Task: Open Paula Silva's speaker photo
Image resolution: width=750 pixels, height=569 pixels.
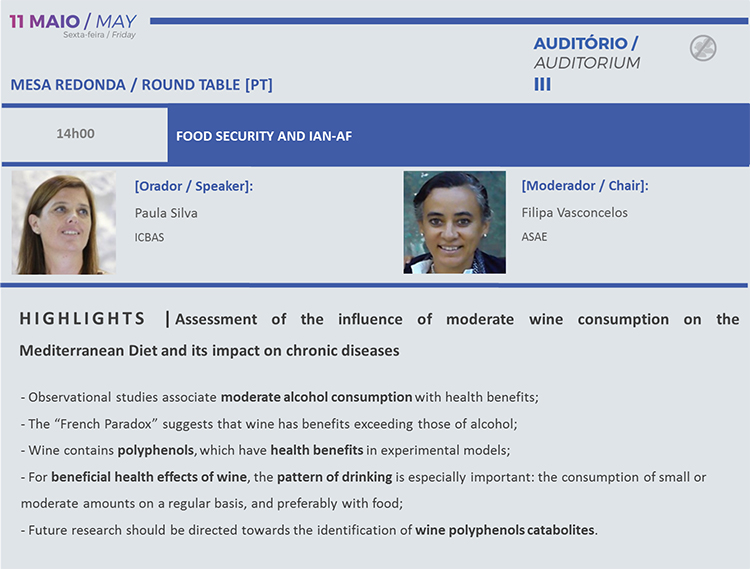Action: click(x=64, y=222)
